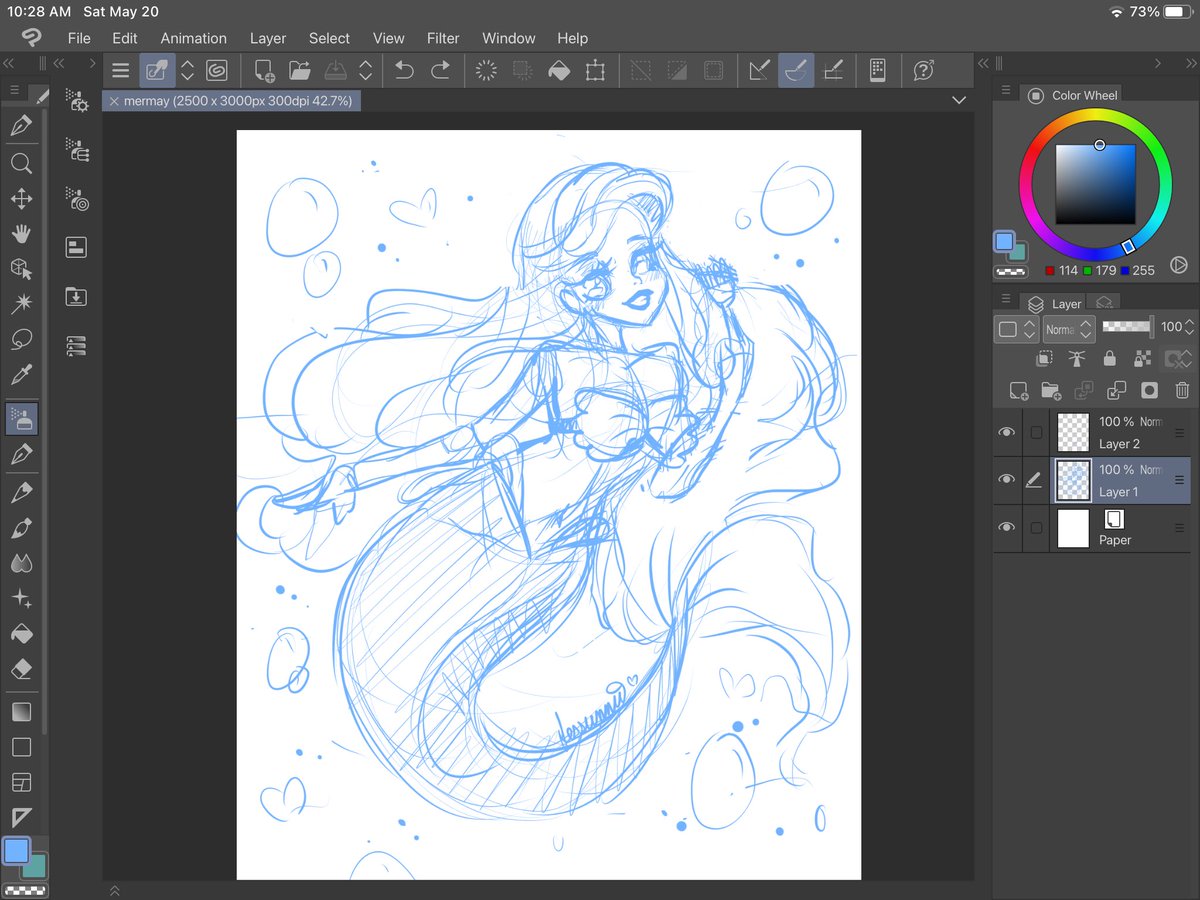This screenshot has height=900, width=1200.
Task: Hide Paper layer using eye icon
Action: pyautogui.click(x=1006, y=528)
